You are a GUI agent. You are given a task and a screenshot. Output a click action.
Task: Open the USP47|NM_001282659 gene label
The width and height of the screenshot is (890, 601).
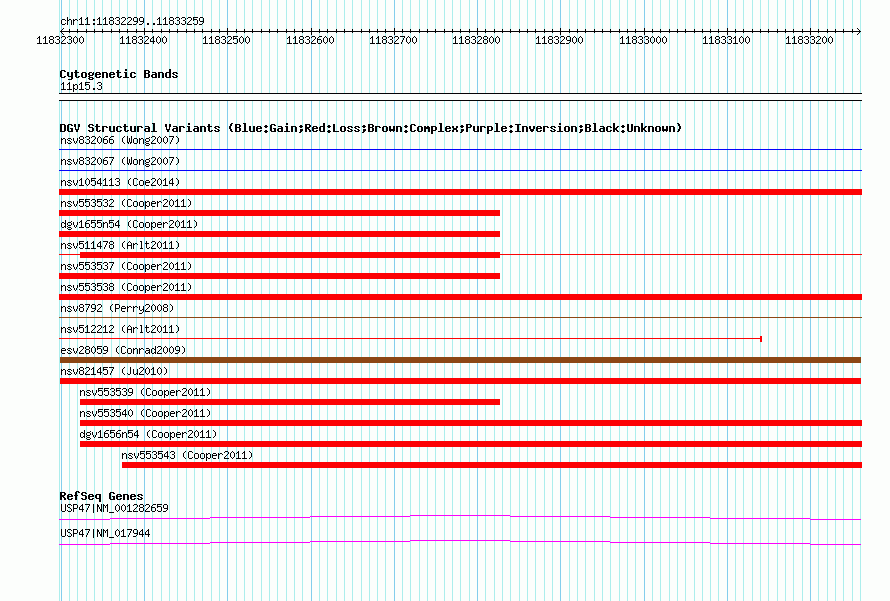(114, 508)
